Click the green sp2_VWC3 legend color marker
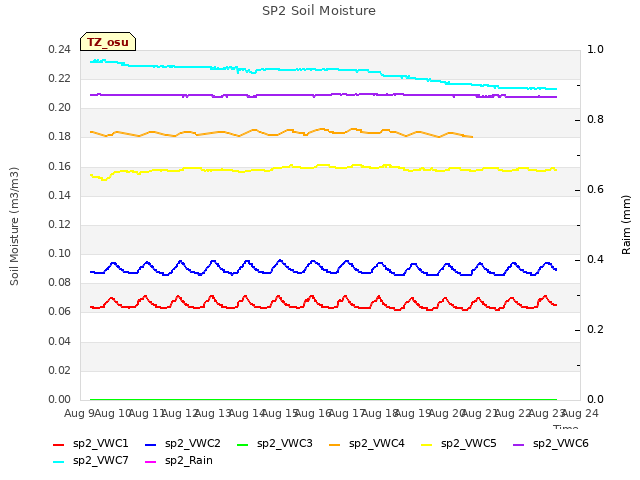The width and height of the screenshot is (640, 480). (243, 444)
